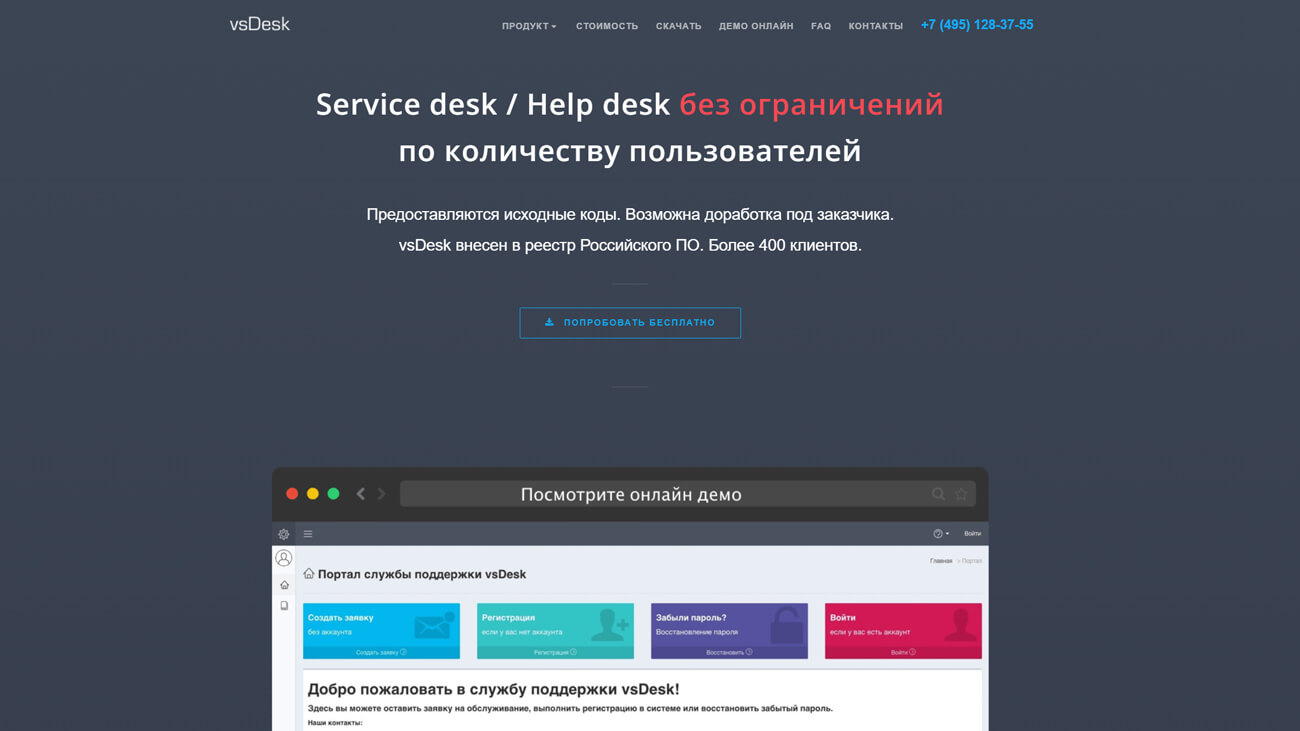
Task: Open the ПРОДУКТ dropdown menu
Action: [528, 25]
